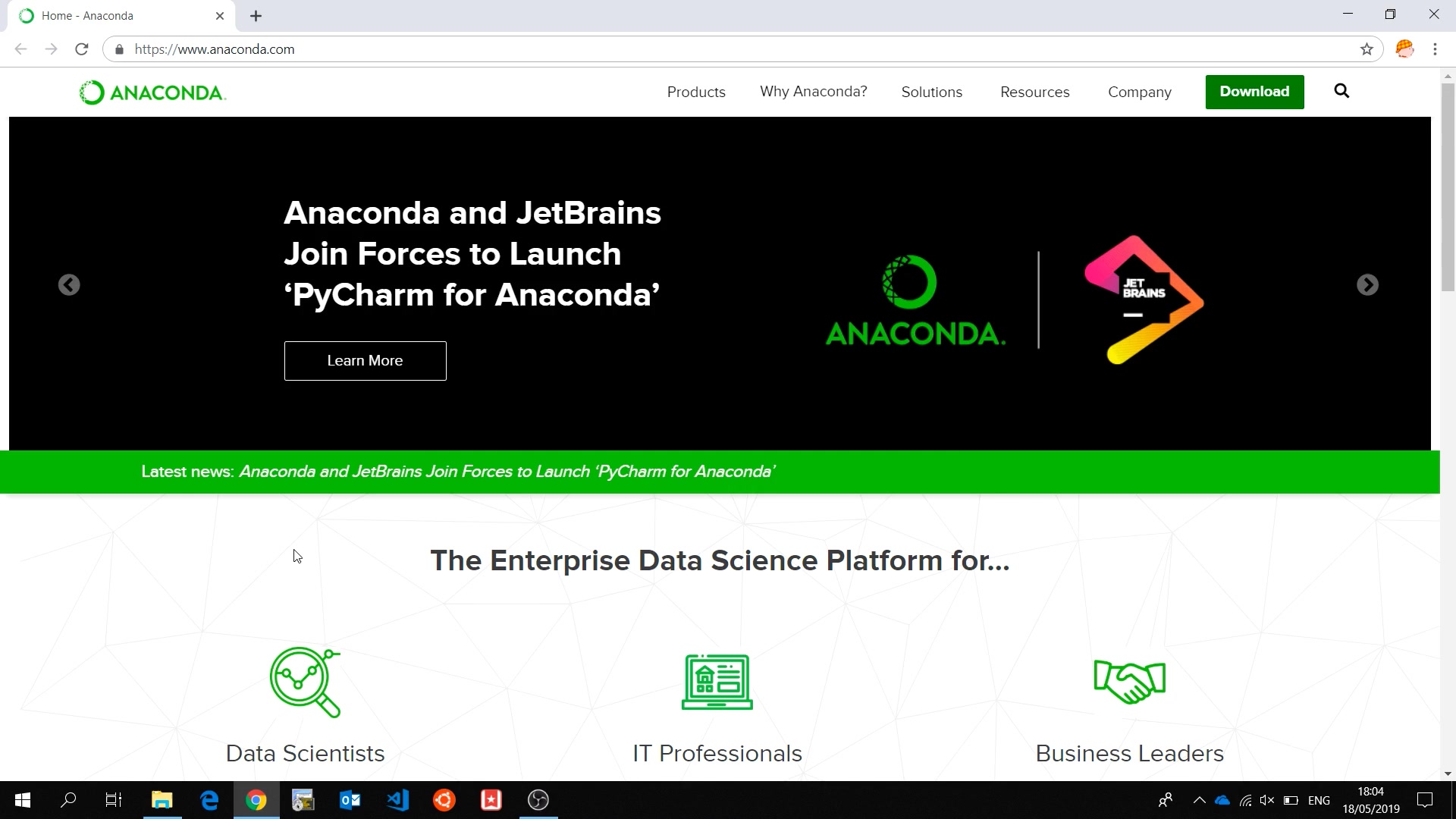Click the IT Professionals laptop icon
The height and width of the screenshot is (819, 1456).
(x=717, y=682)
